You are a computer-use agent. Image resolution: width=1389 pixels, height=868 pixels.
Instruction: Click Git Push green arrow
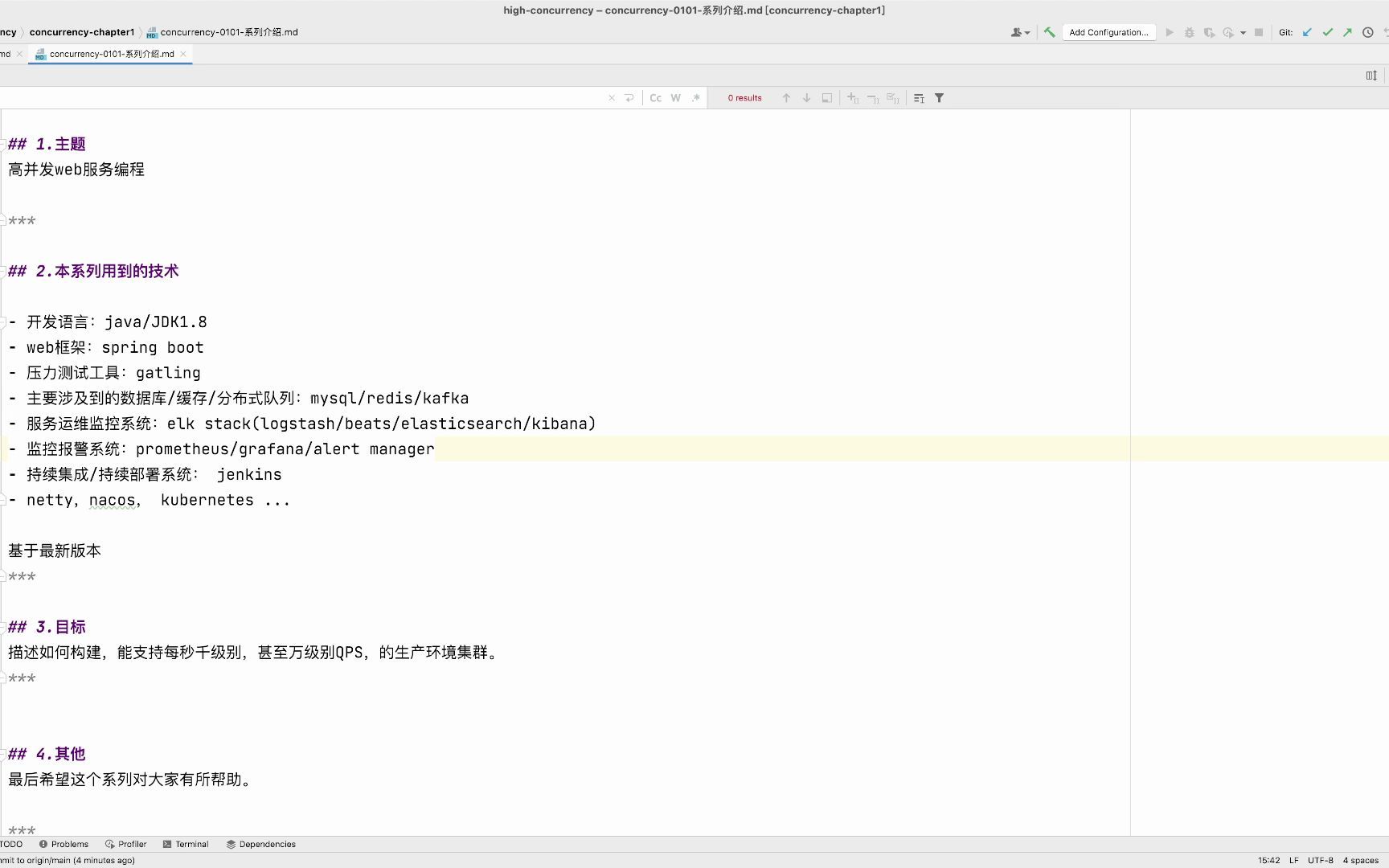1347,32
